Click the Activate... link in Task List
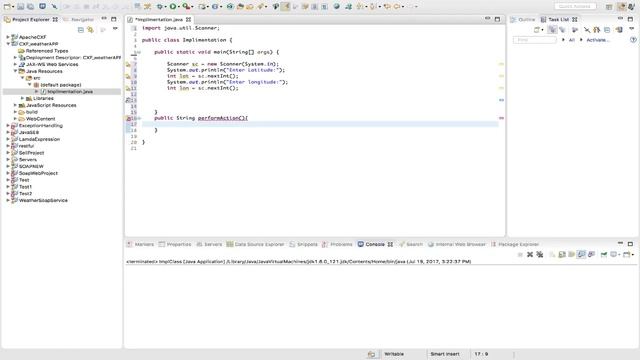The width and height of the screenshot is (640, 360). tap(598, 40)
